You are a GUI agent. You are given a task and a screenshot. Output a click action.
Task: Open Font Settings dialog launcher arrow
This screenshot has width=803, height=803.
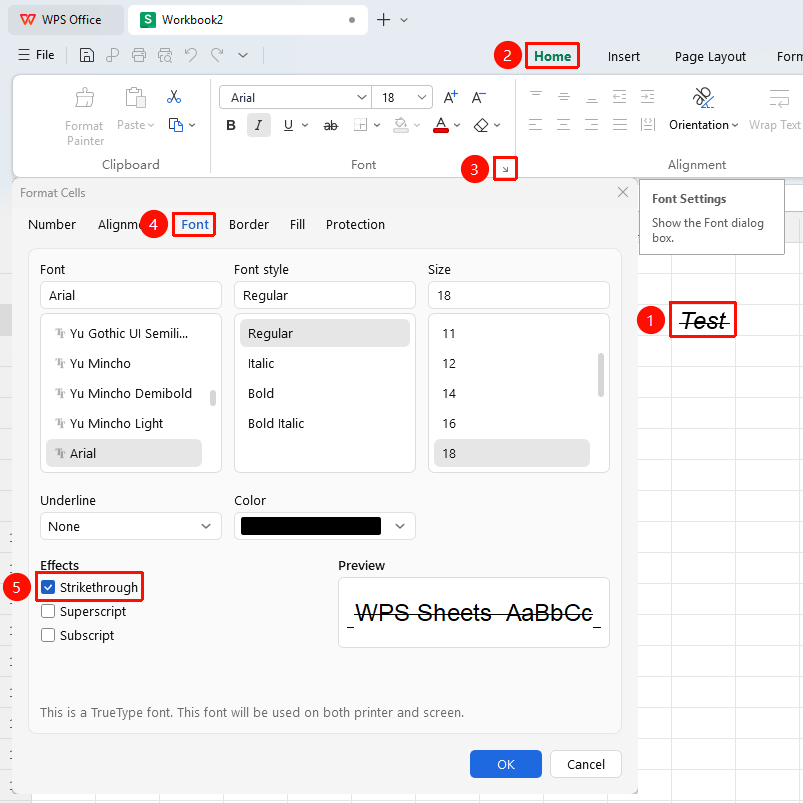pos(505,168)
